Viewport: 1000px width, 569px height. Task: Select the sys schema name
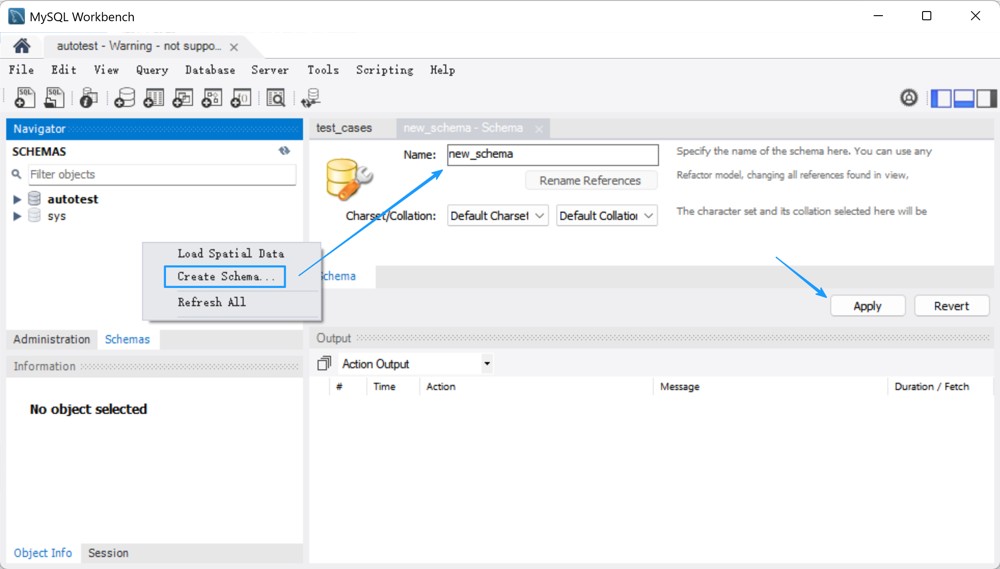pyautogui.click(x=57, y=216)
